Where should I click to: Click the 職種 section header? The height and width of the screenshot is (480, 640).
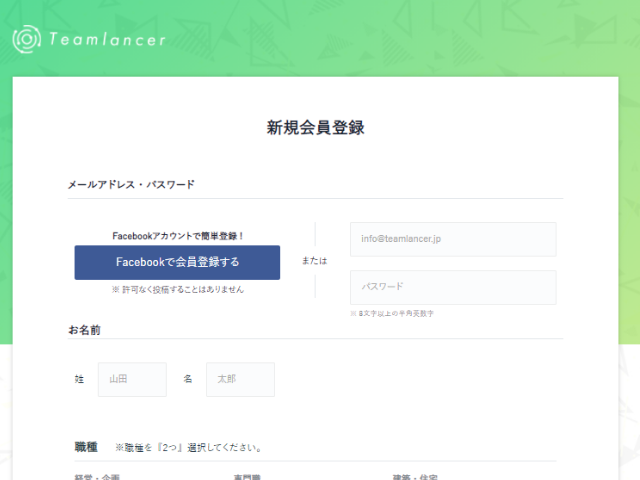coord(86,446)
